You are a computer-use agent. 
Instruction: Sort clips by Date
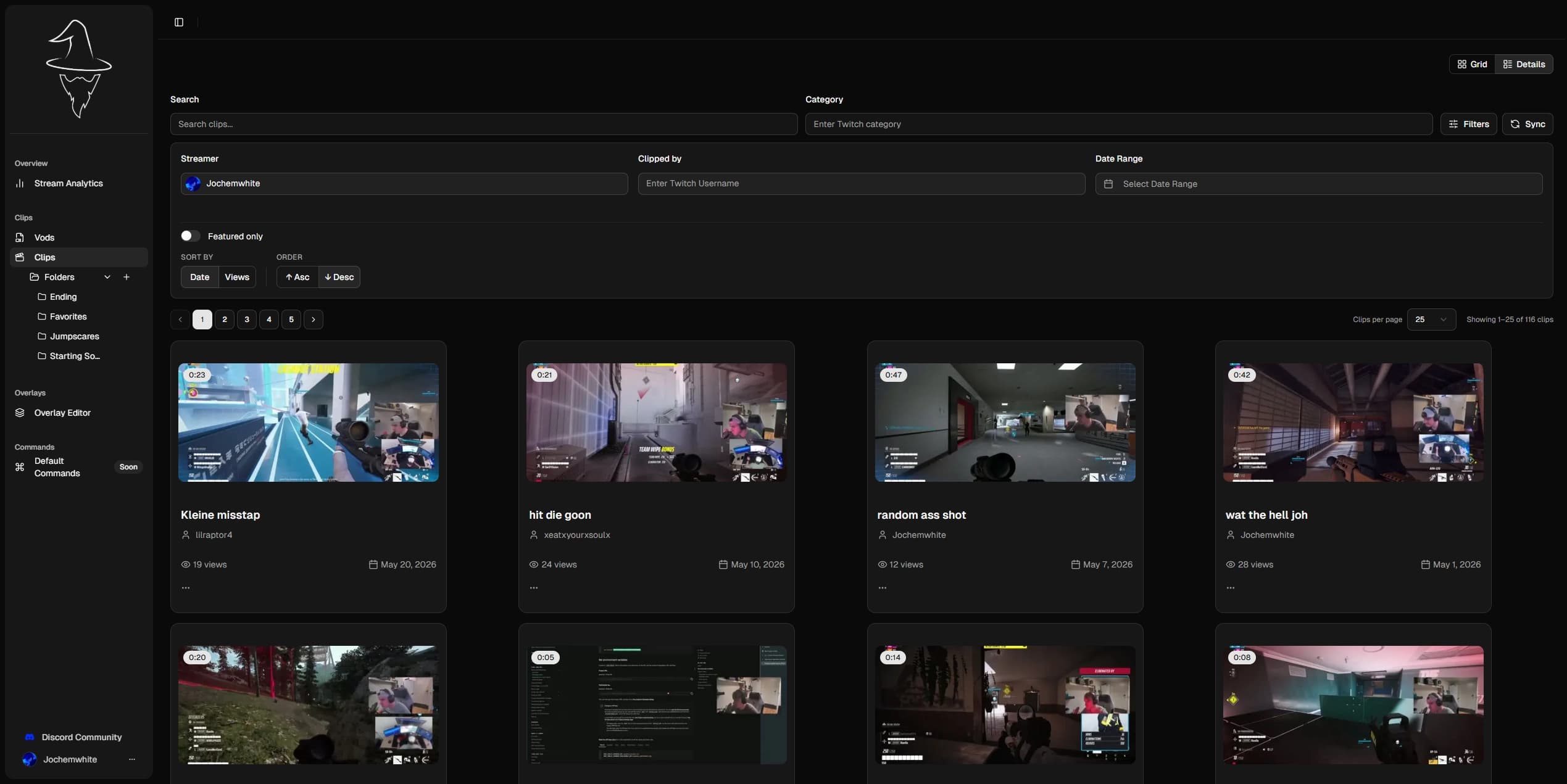point(199,277)
